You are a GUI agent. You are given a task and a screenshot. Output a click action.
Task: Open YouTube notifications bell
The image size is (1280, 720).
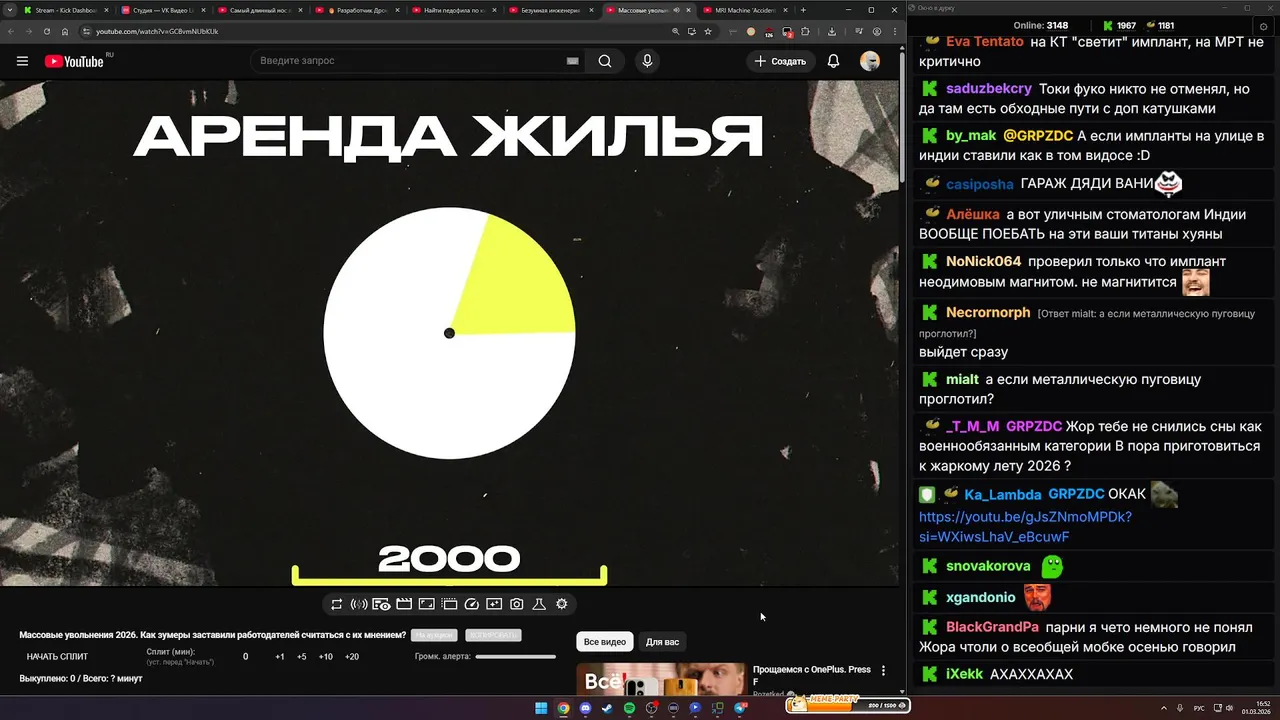tap(833, 61)
